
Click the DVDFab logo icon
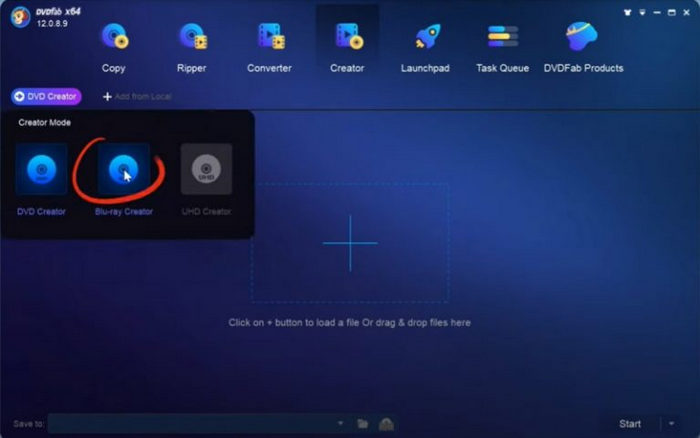pyautogui.click(x=20, y=17)
